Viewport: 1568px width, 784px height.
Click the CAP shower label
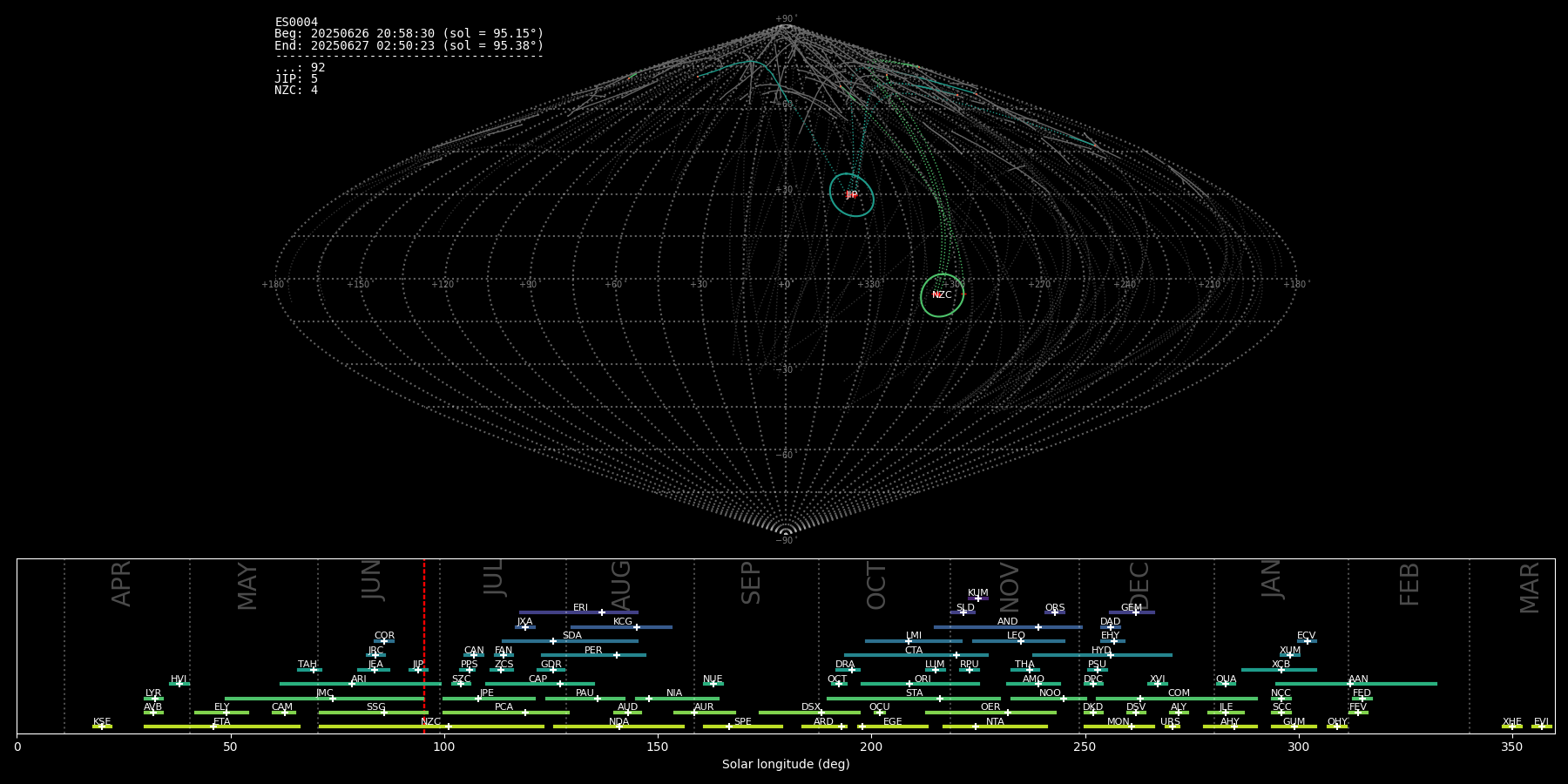[538, 679]
